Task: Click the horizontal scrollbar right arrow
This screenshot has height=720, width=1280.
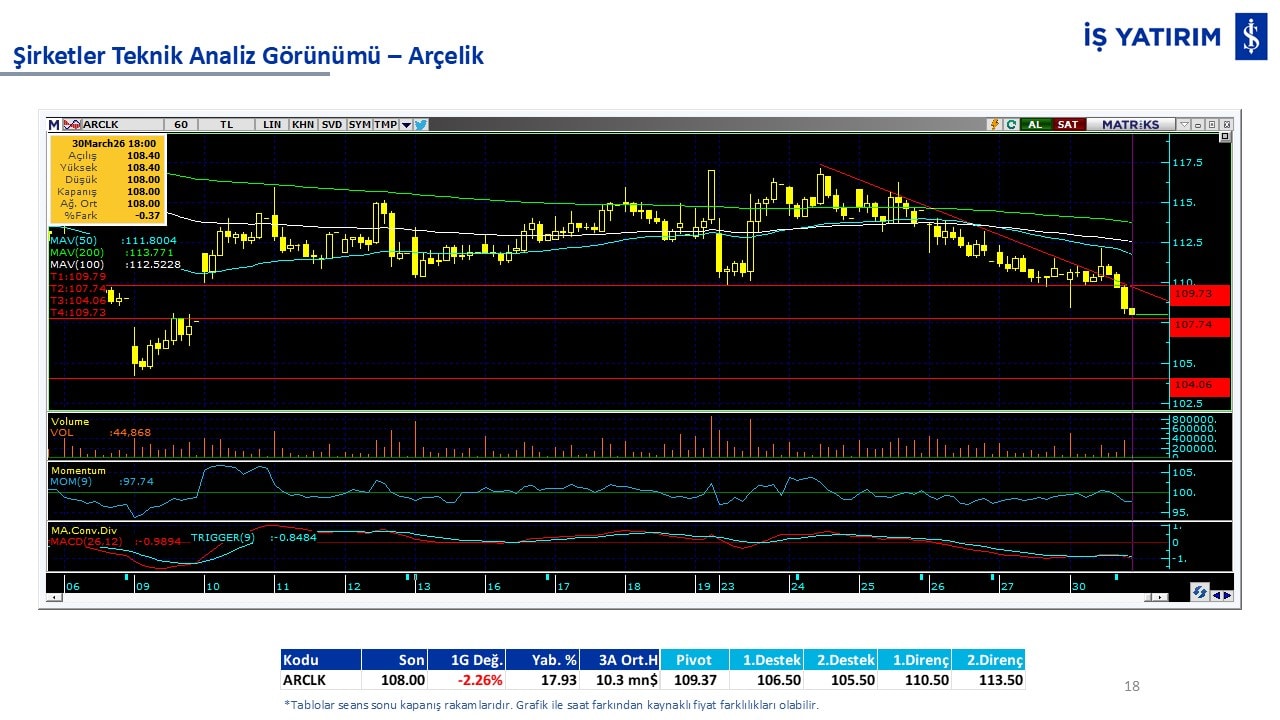Action: 1160,597
